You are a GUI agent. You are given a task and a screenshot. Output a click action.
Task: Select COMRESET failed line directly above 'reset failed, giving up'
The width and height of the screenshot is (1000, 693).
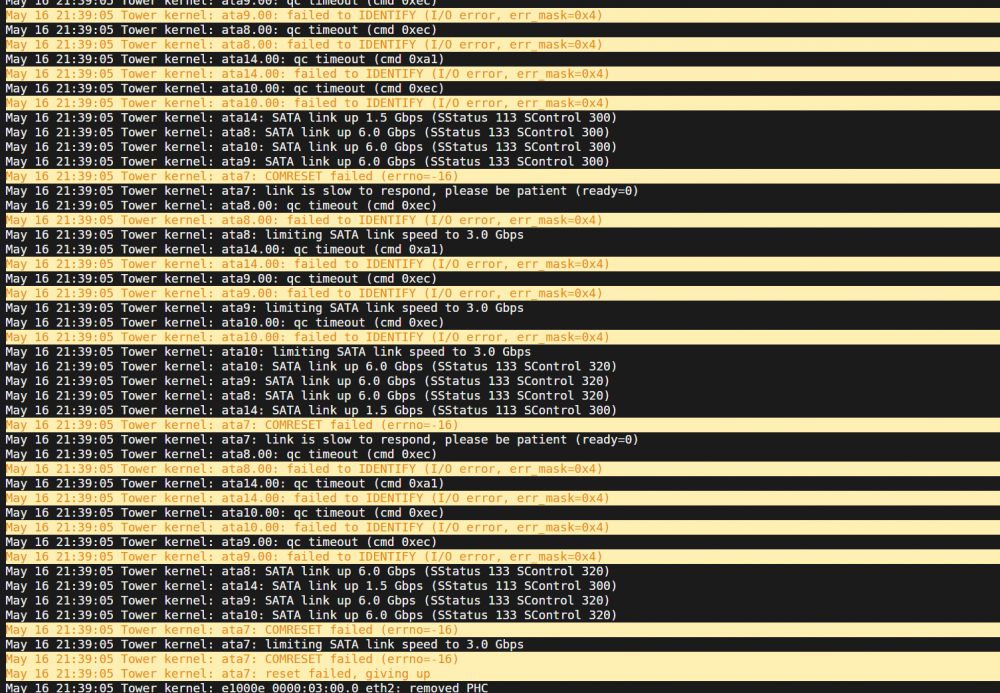(503, 659)
